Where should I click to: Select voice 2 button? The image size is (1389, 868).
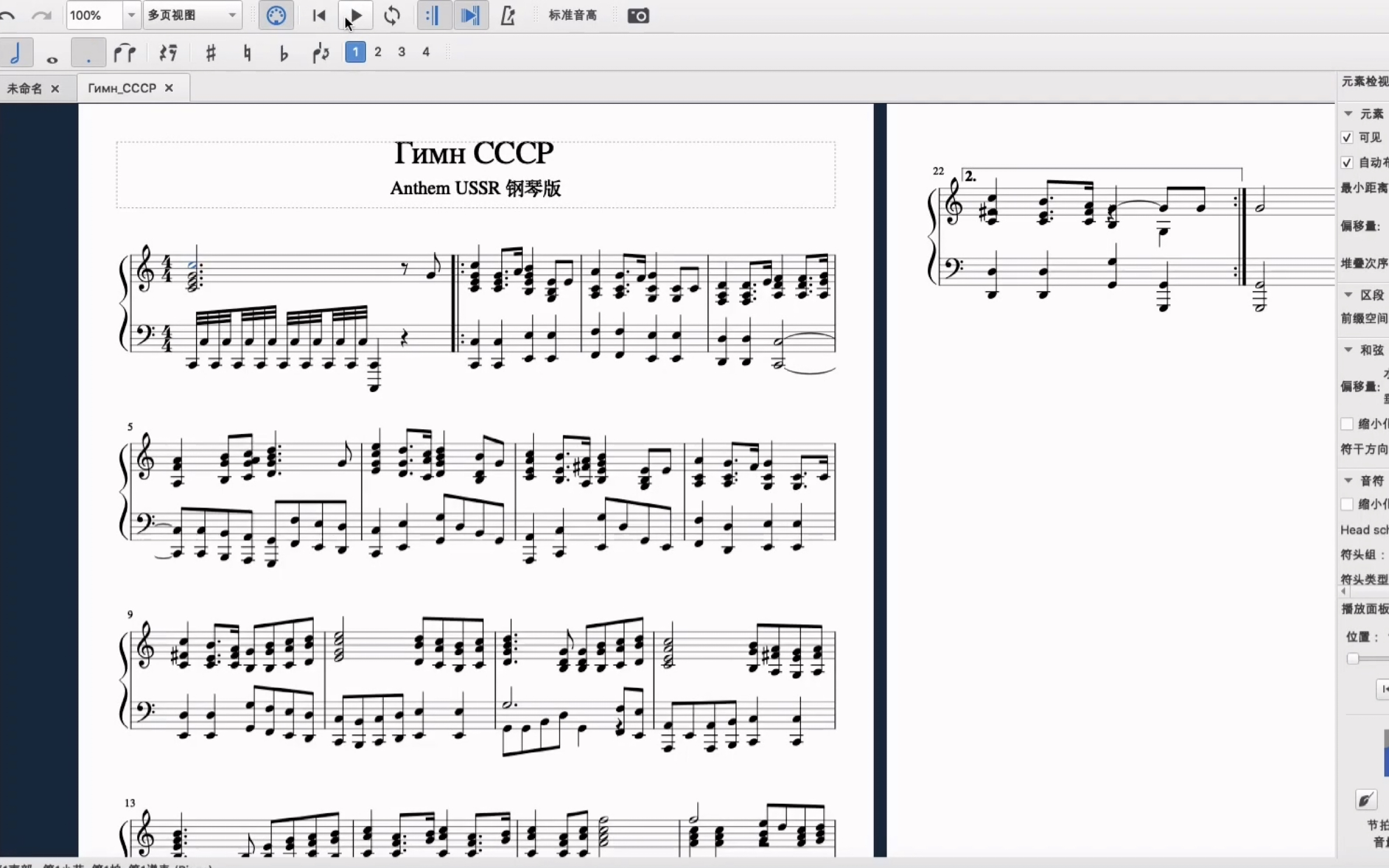[378, 52]
